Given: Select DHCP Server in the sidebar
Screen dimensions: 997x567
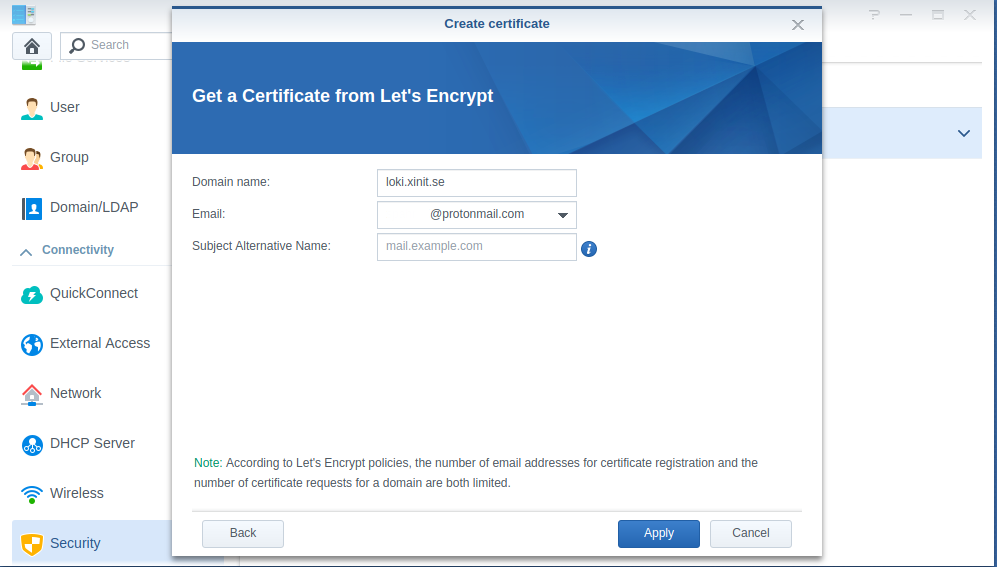Looking at the screenshot, I should [x=92, y=444].
